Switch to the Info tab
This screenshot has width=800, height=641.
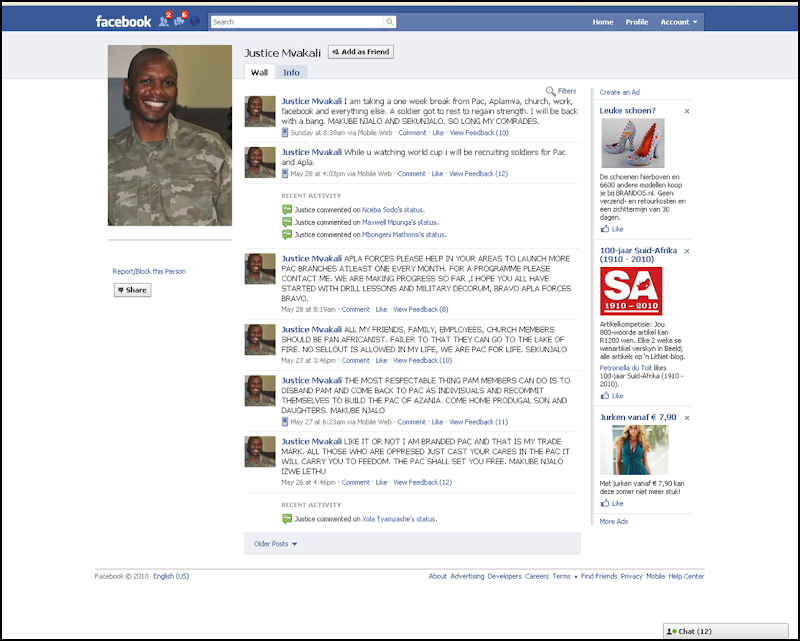(x=291, y=72)
